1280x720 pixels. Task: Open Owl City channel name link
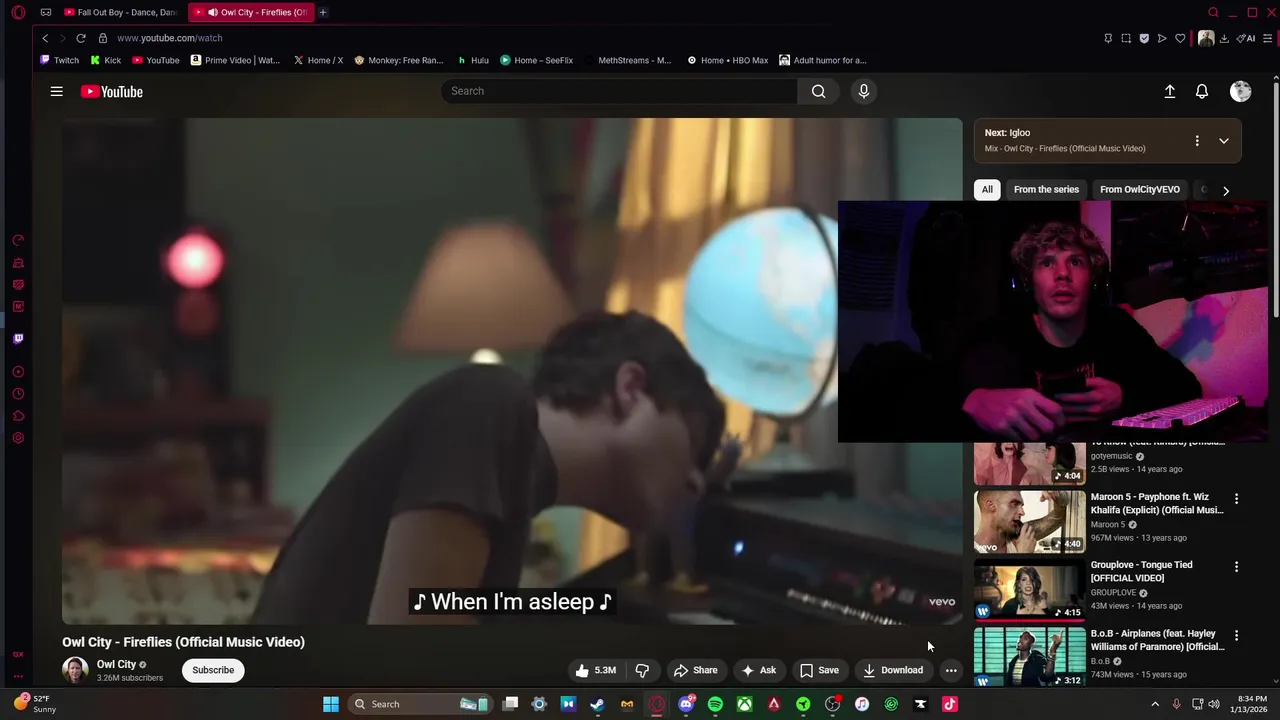(116, 664)
